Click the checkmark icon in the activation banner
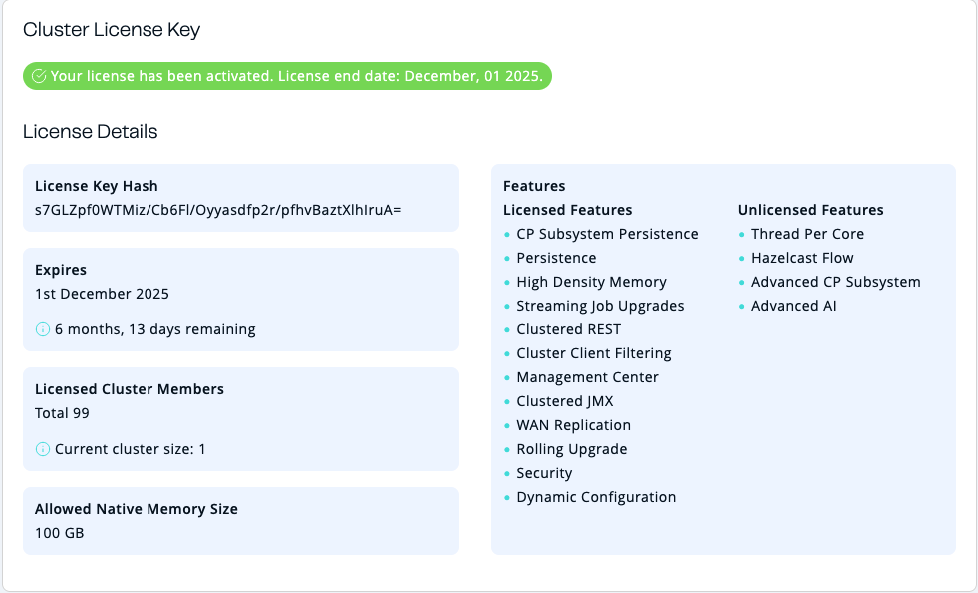Screen dimensions: 978x593 (38, 75)
